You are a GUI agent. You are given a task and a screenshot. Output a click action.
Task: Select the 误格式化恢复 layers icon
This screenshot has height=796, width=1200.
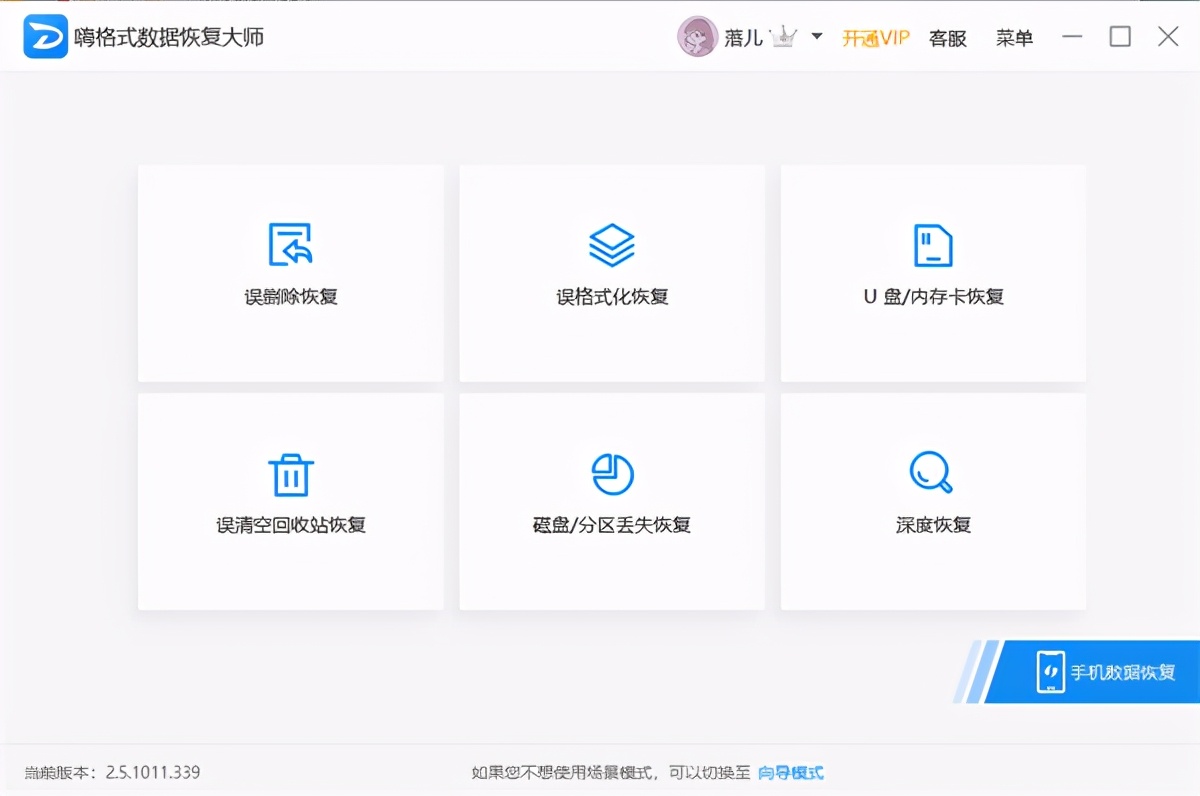tap(612, 244)
